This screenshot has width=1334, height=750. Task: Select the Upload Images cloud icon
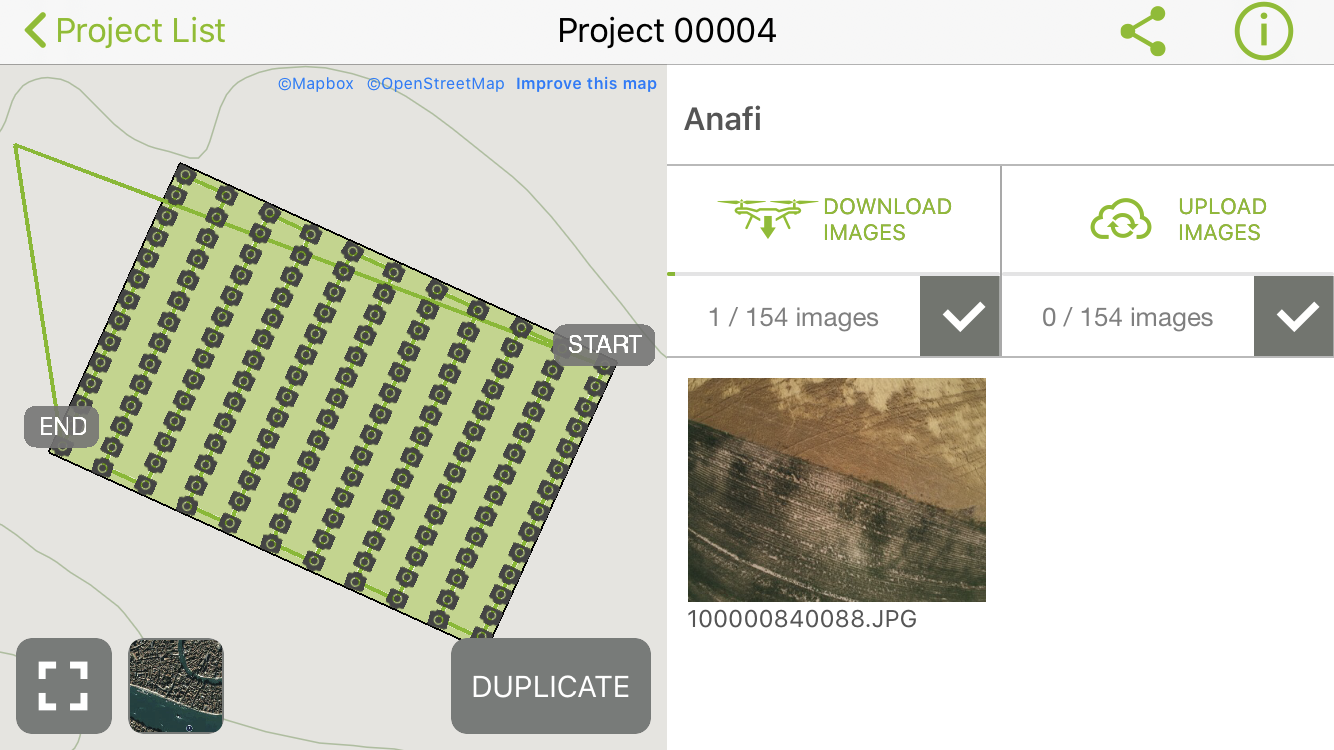tap(1121, 219)
